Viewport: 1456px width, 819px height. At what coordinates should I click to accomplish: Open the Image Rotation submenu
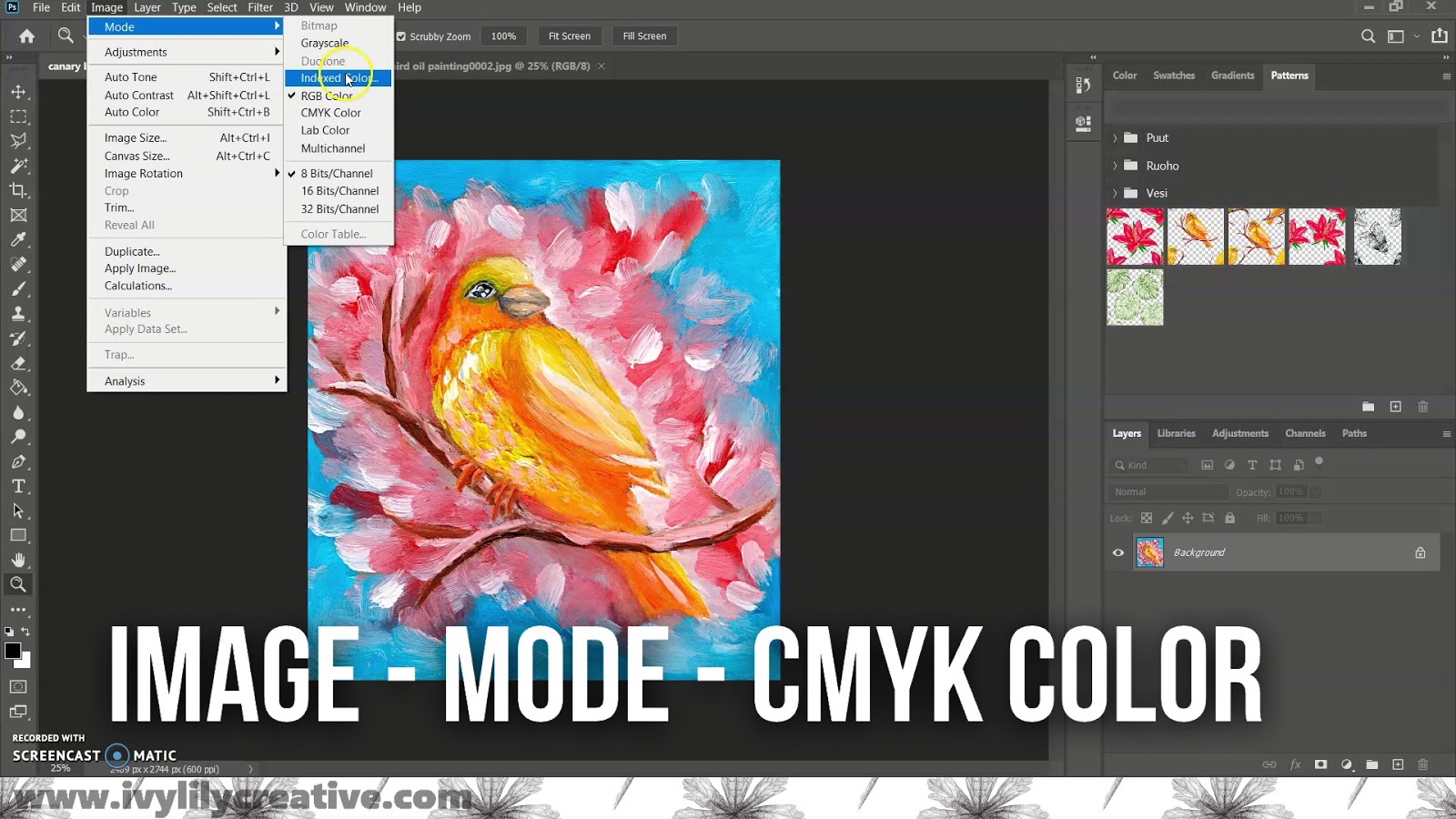pos(187,174)
